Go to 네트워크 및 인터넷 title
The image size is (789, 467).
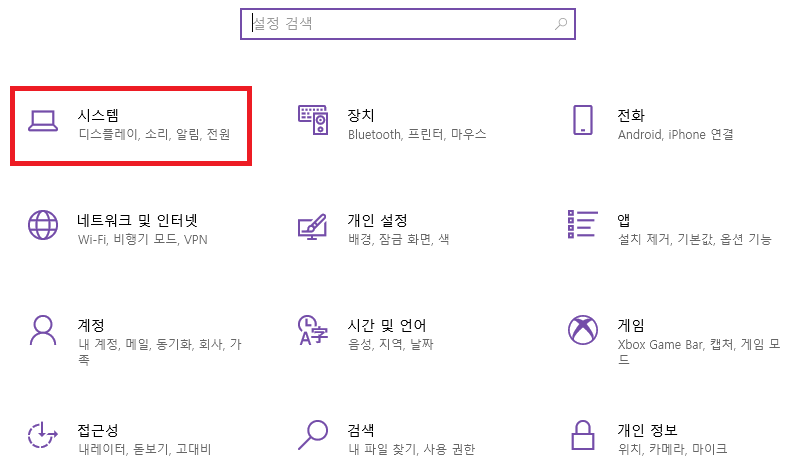click(x=137, y=220)
